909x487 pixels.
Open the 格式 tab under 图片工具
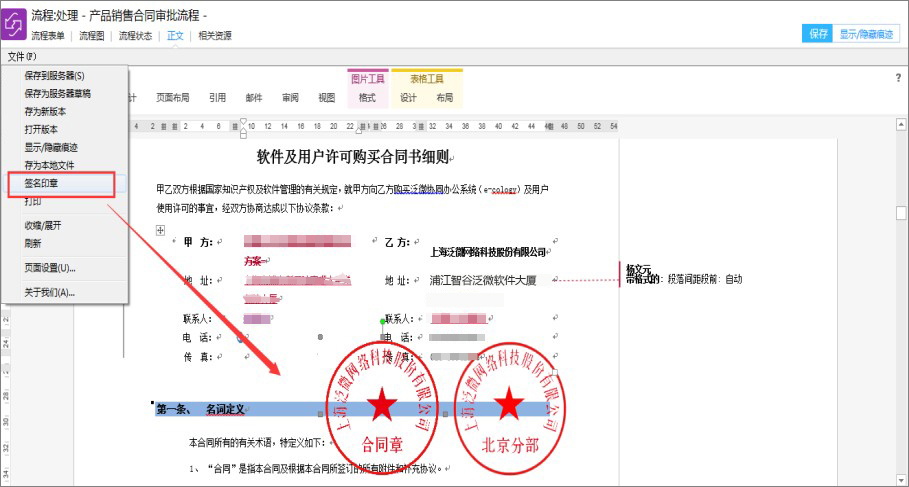368,98
